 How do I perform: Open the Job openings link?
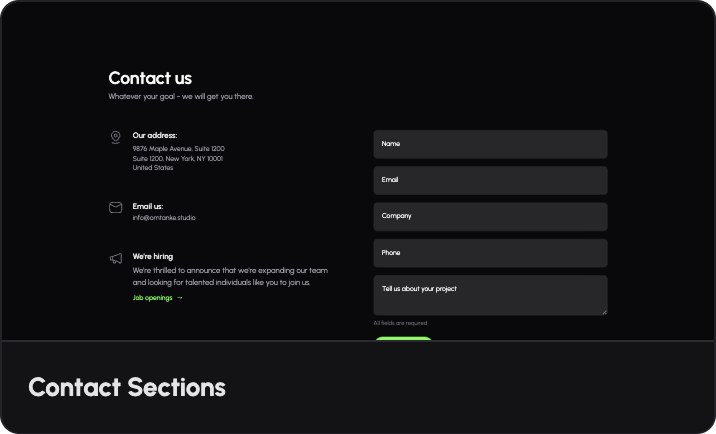pyautogui.click(x=152, y=298)
